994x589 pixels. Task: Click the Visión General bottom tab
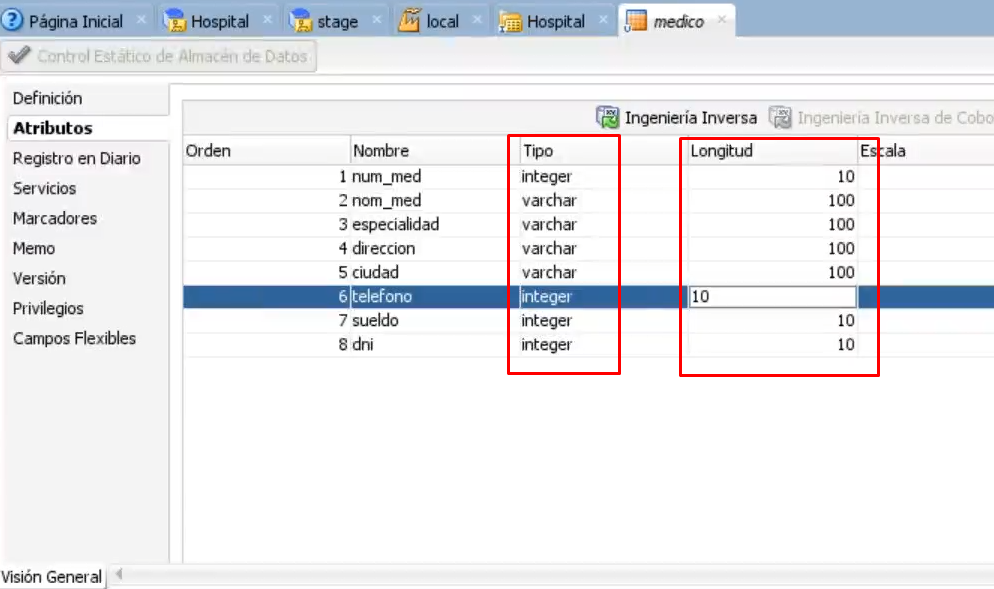(x=51, y=577)
